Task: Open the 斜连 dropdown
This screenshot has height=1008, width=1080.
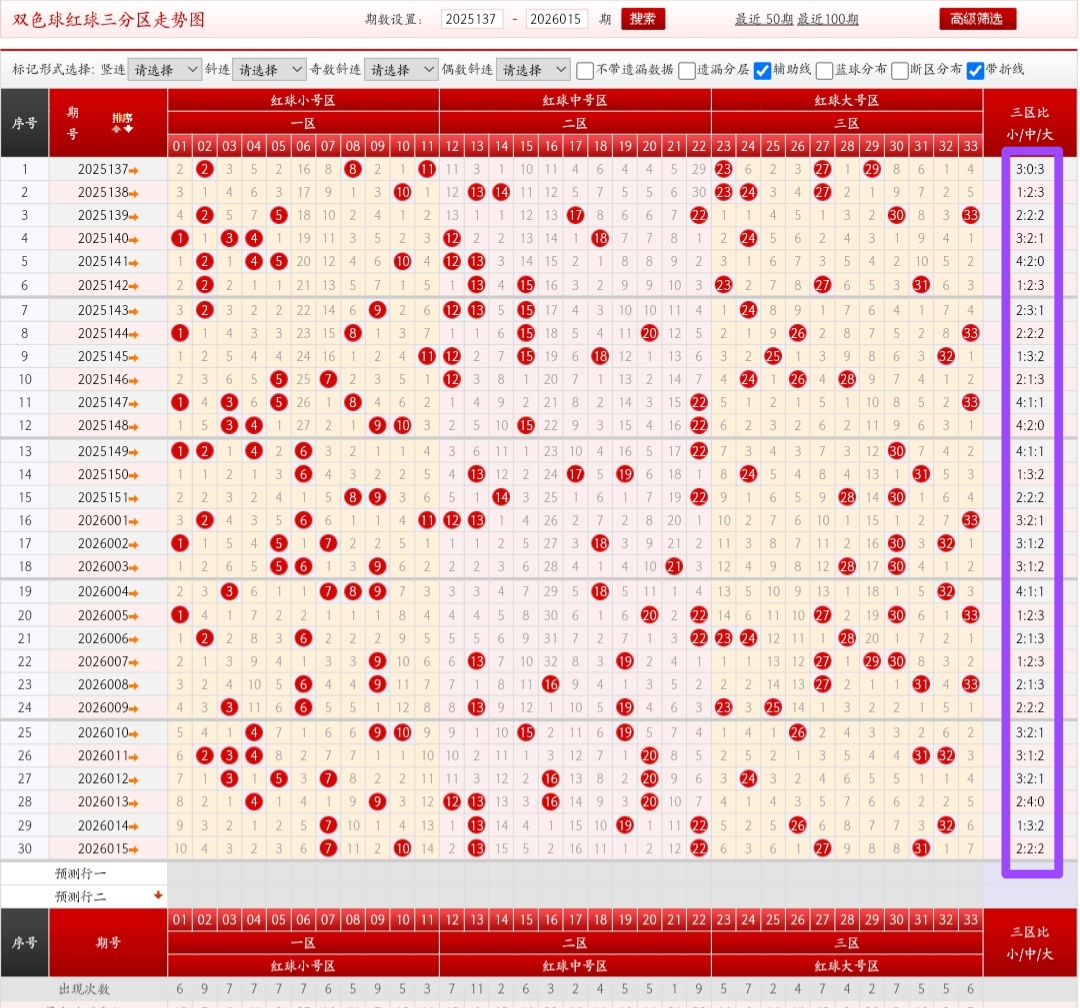Action: coord(269,70)
